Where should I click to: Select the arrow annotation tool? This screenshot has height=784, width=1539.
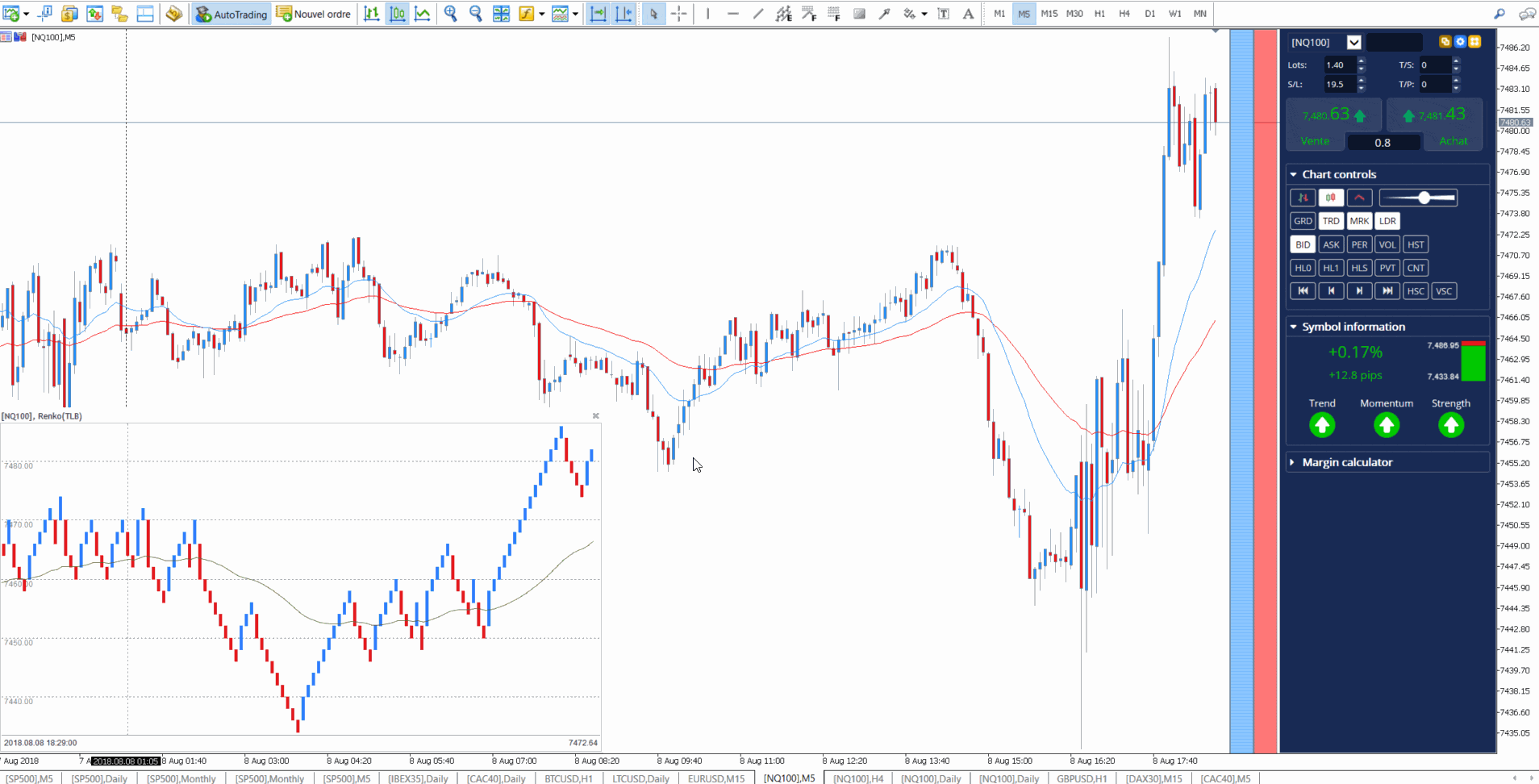(x=883, y=14)
